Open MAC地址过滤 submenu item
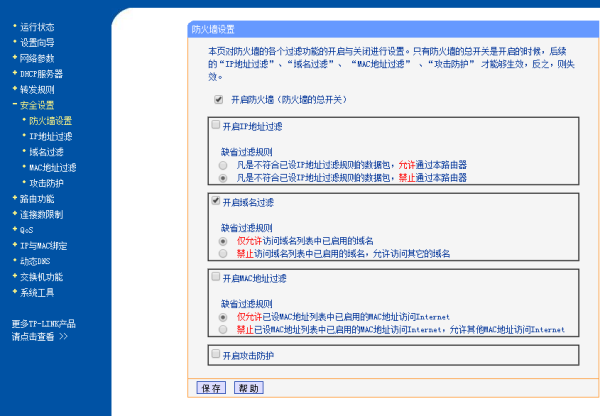Screen dimensions: 600x416 pyautogui.click(x=53, y=168)
